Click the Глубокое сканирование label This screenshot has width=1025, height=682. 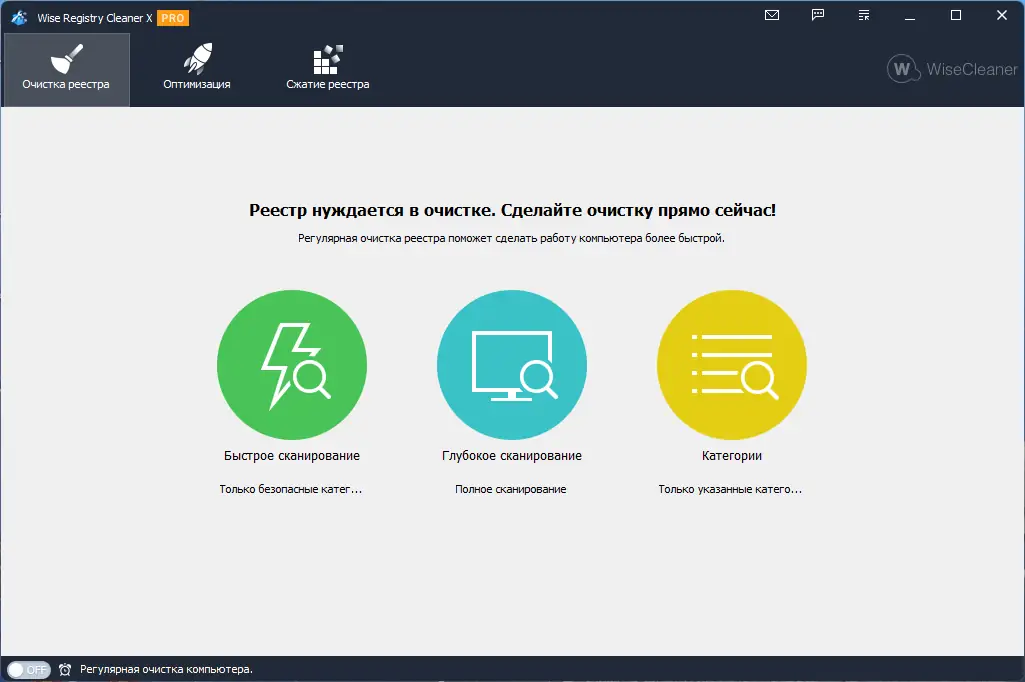tap(511, 455)
